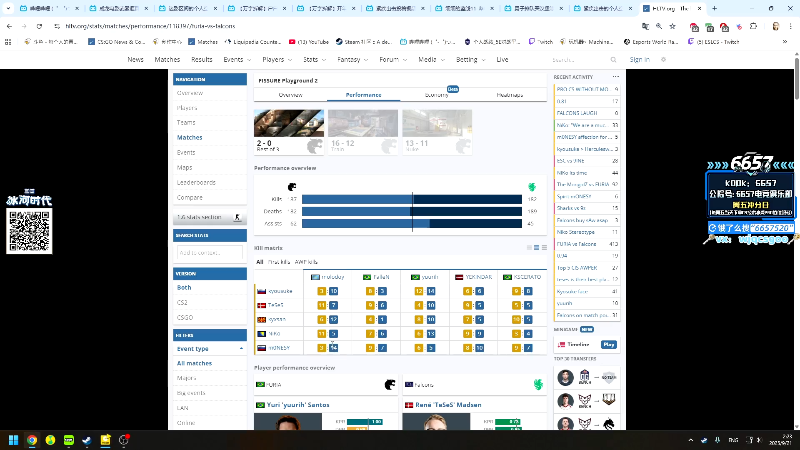Select the CS2 version filter

pos(182,303)
